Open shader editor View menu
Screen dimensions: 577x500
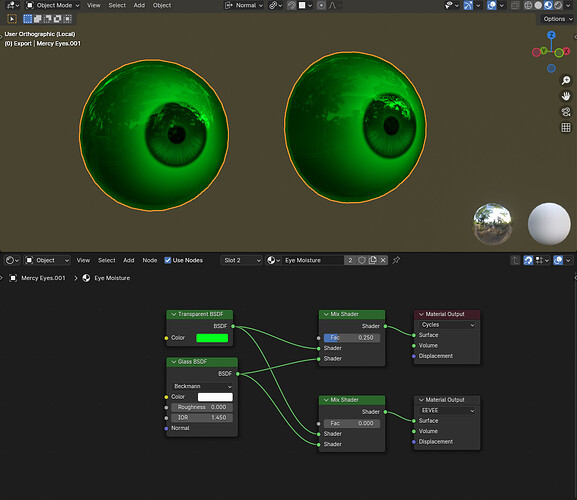coord(83,260)
